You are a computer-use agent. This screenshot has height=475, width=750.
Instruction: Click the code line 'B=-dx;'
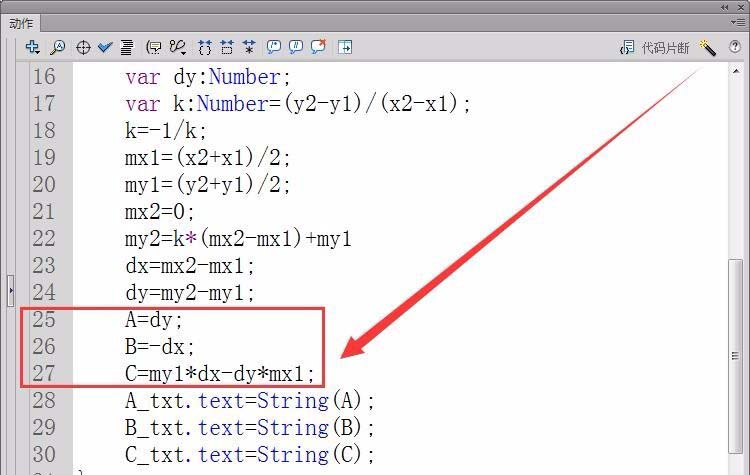coord(160,346)
